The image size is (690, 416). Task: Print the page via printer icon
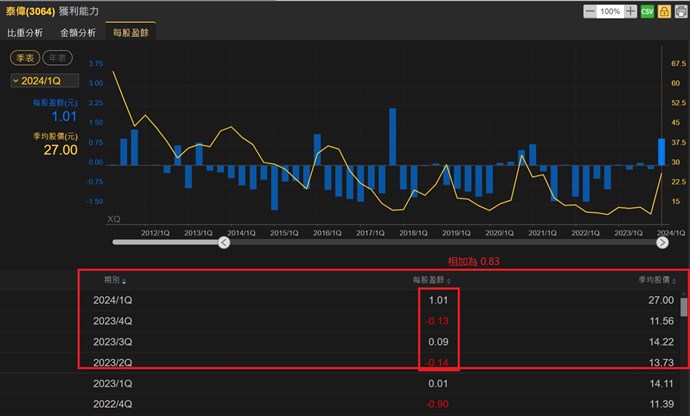point(679,11)
